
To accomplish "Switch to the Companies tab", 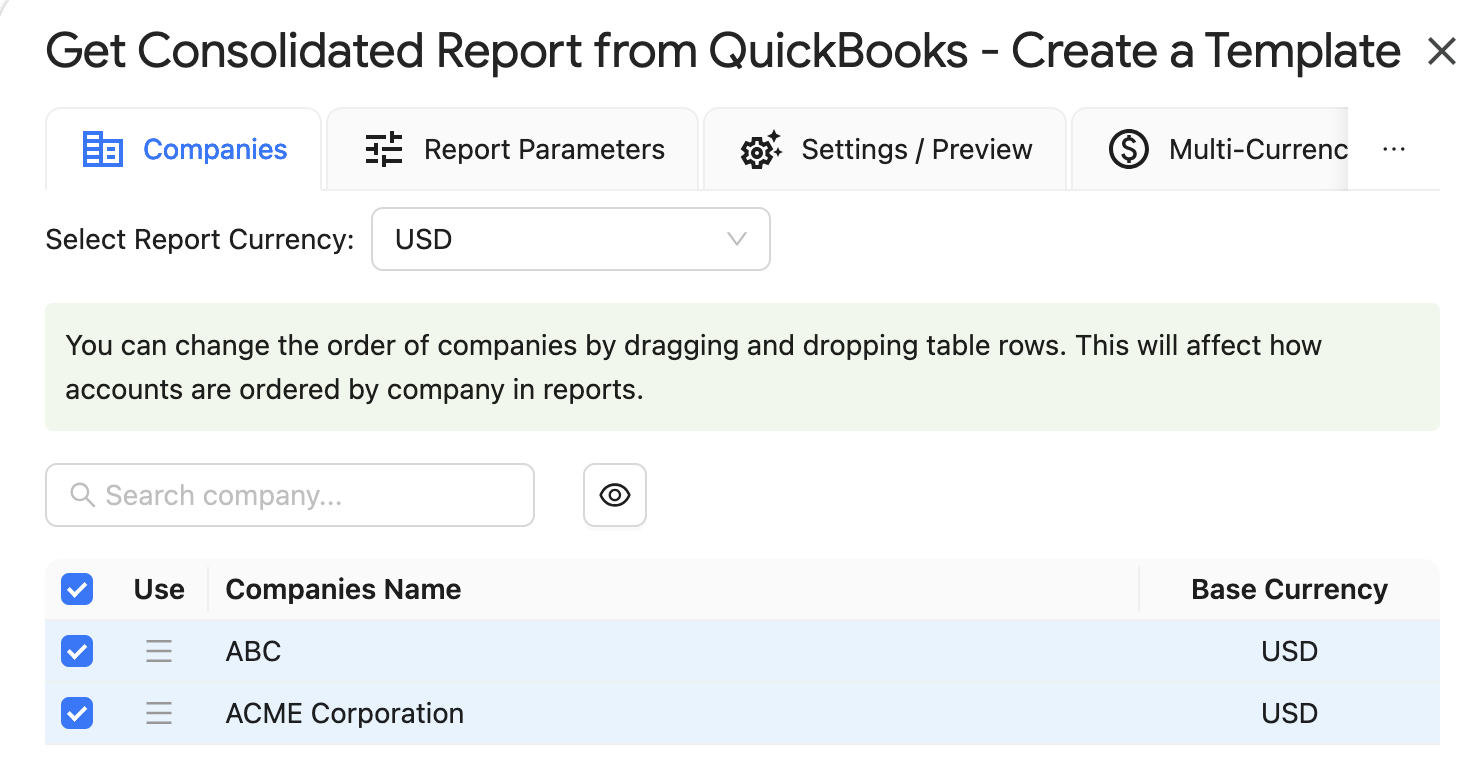I will coord(184,150).
